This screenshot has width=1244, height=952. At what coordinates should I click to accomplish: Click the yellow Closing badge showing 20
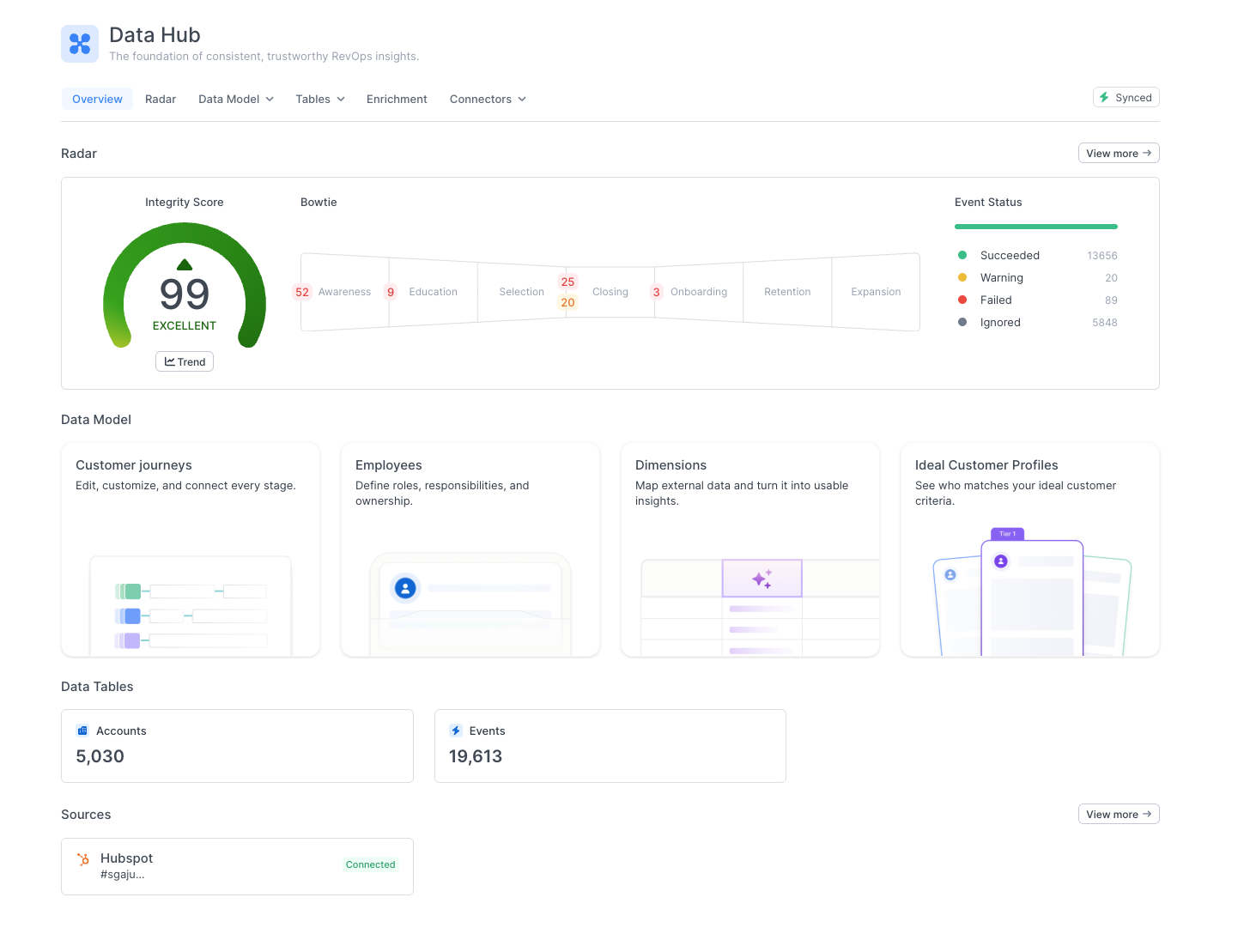point(567,302)
